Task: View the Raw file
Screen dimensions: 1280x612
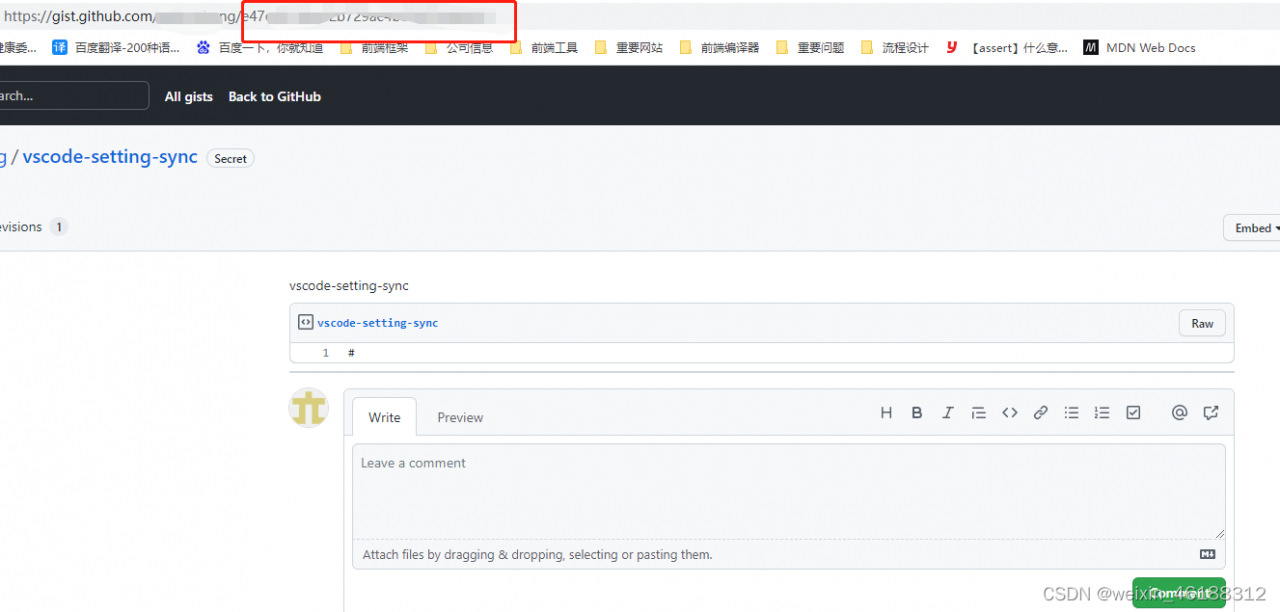Action: click(1202, 323)
